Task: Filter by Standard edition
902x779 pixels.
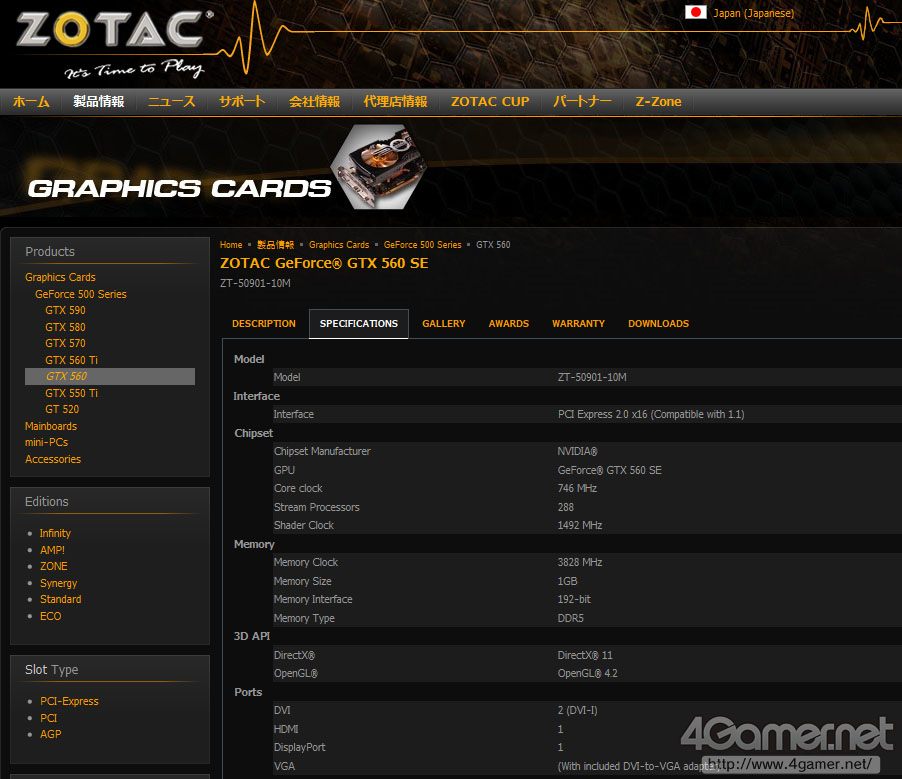Action: (x=60, y=599)
